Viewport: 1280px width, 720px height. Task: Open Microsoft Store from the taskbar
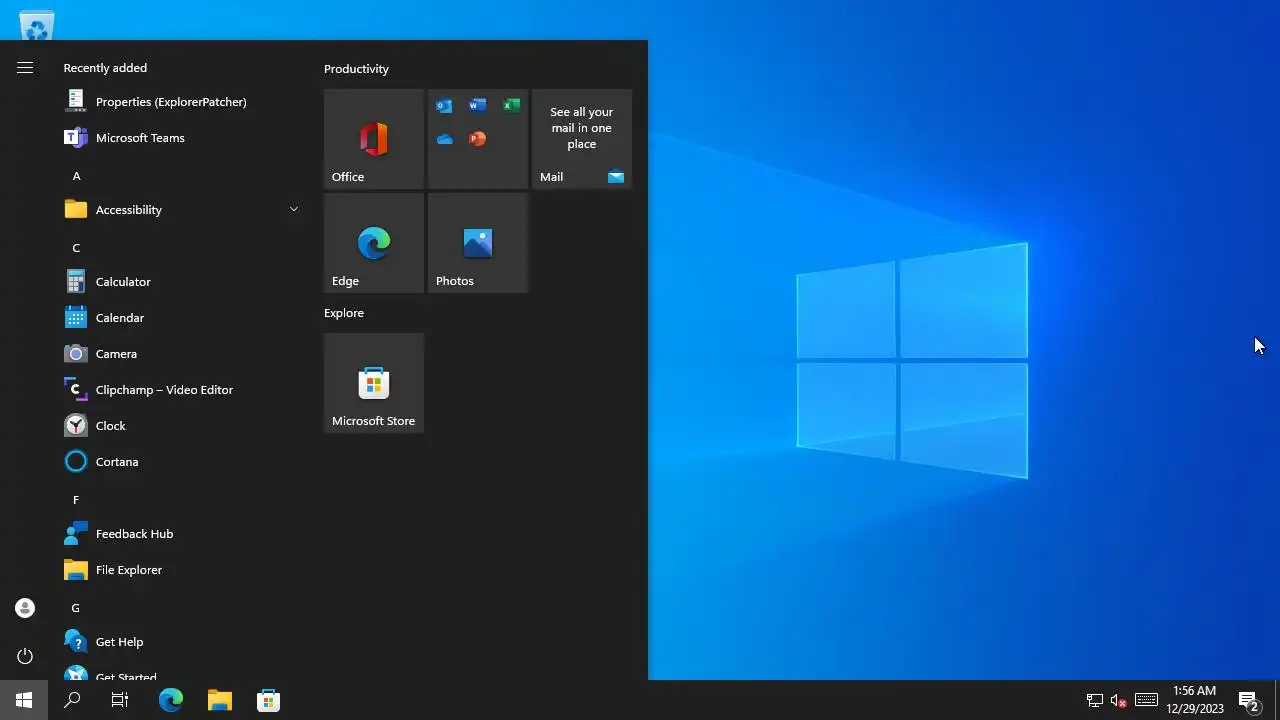[x=268, y=700]
